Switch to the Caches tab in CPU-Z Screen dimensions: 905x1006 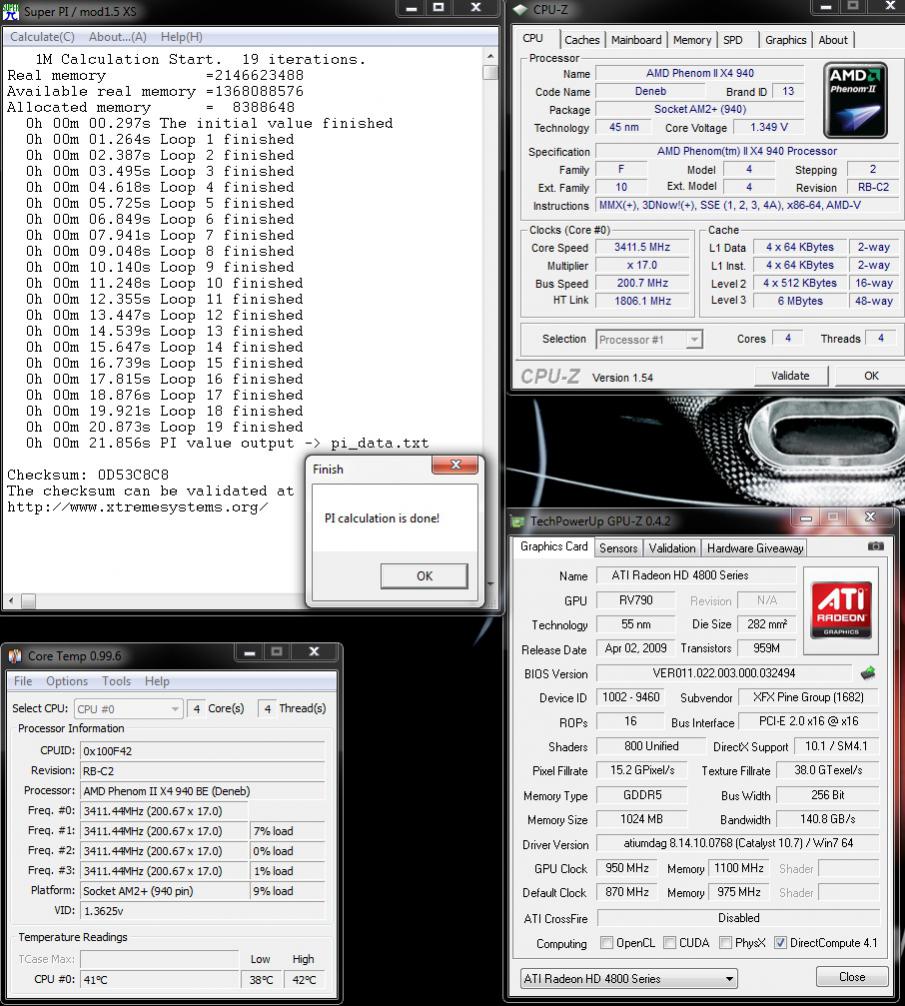click(x=582, y=40)
